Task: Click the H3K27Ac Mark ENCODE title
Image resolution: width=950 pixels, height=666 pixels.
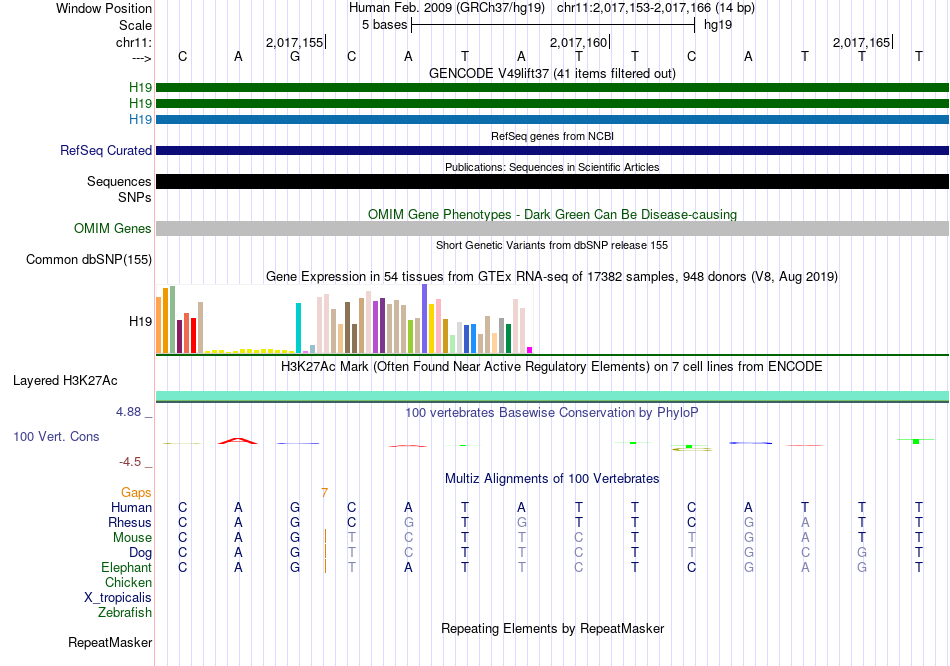Action: coord(552,367)
